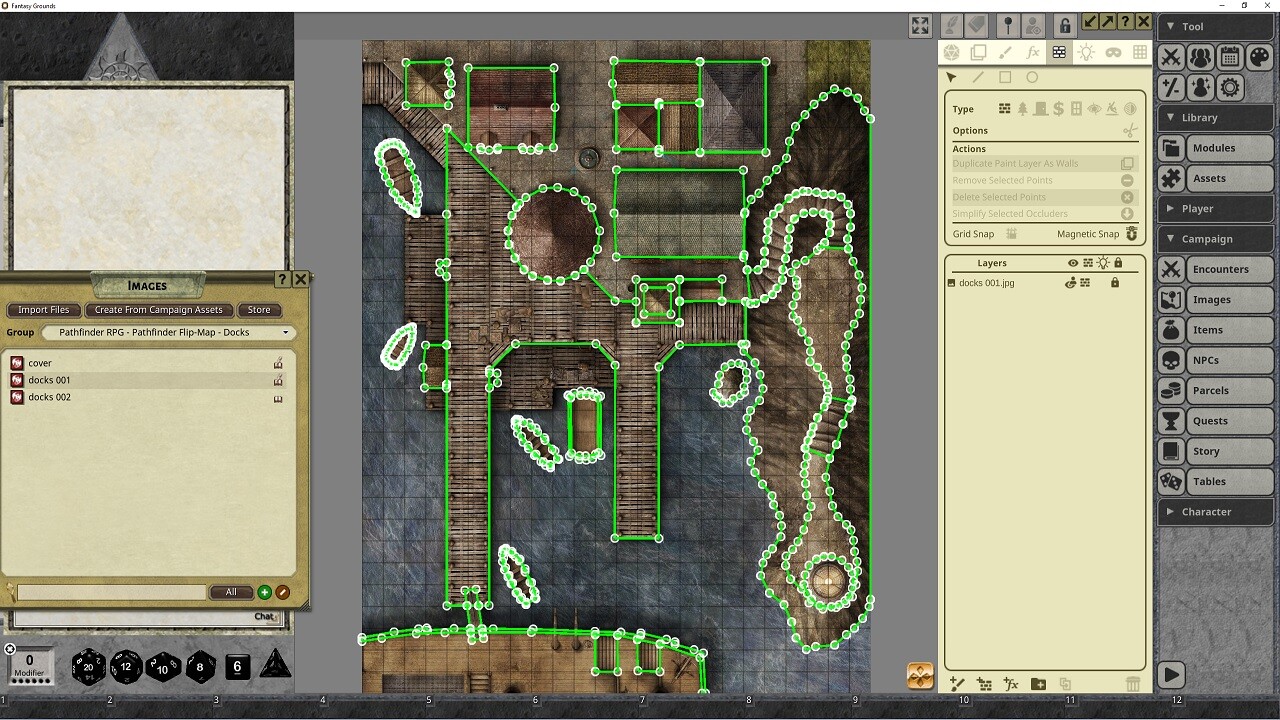
Task: Select docks 002 in the image list
Action: 50,397
